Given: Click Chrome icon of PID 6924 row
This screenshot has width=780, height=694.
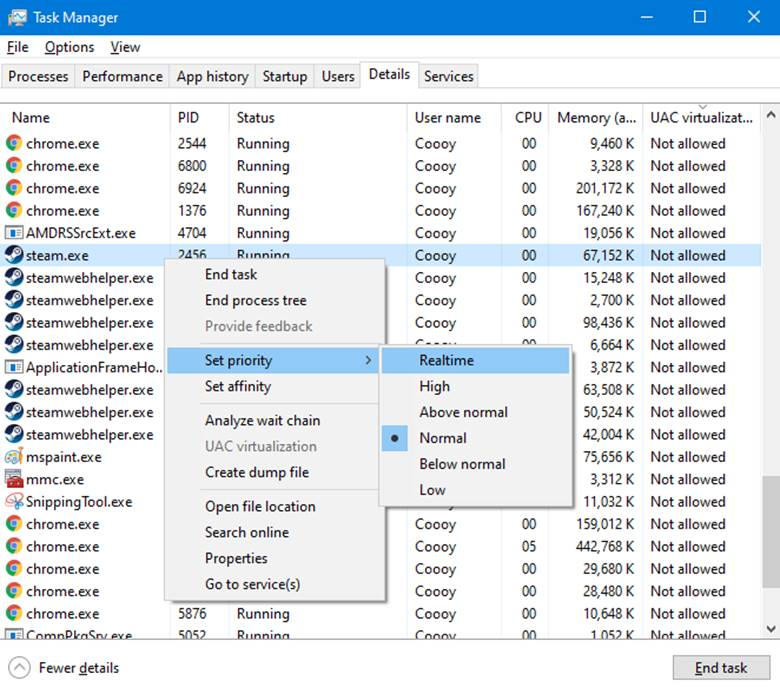Looking at the screenshot, I should (x=14, y=188).
